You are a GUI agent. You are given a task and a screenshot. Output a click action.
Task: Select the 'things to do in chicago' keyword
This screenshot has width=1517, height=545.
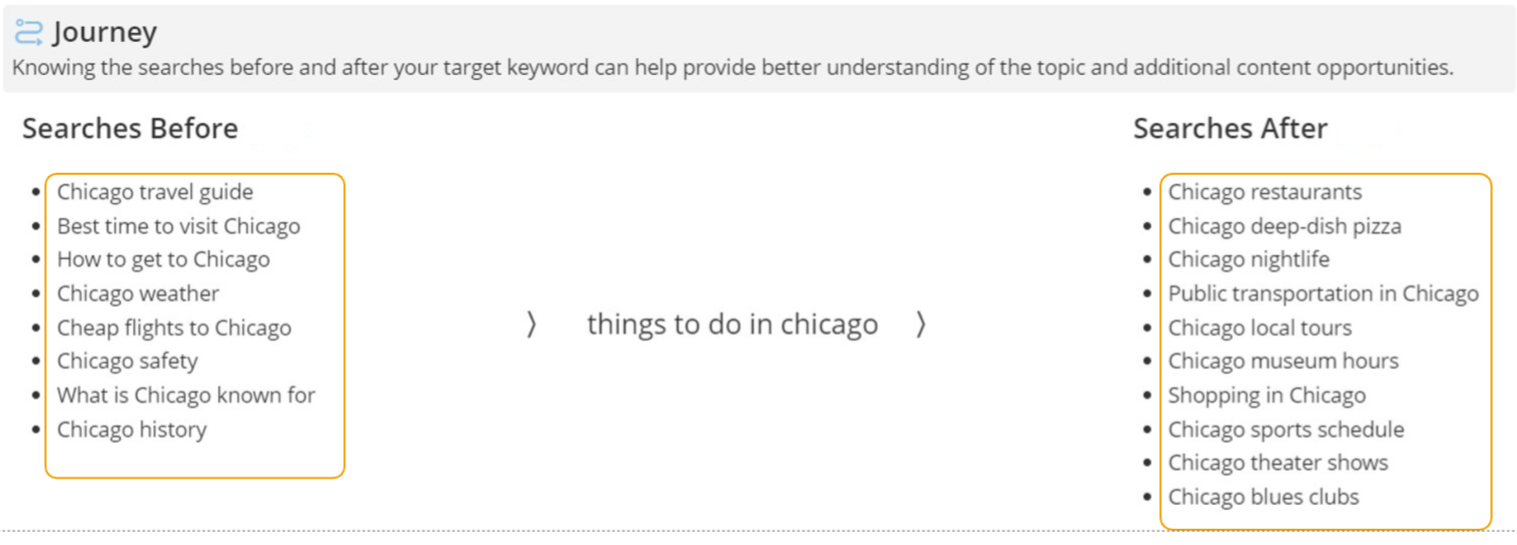click(732, 324)
